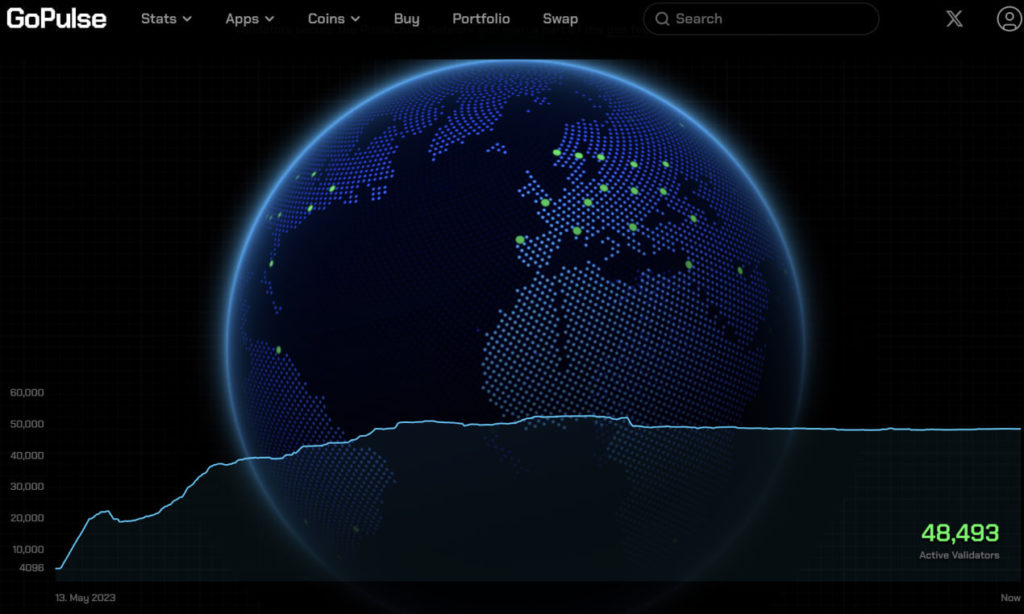Screen dimensions: 1024x614
Task: Open the user profile account icon
Action: 1008,19
